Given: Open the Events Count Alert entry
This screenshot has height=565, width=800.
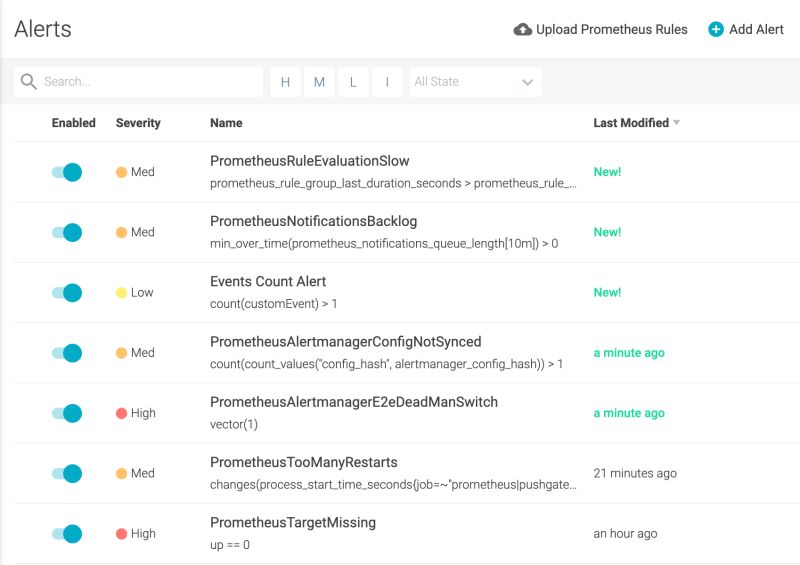Looking at the screenshot, I should point(268,281).
